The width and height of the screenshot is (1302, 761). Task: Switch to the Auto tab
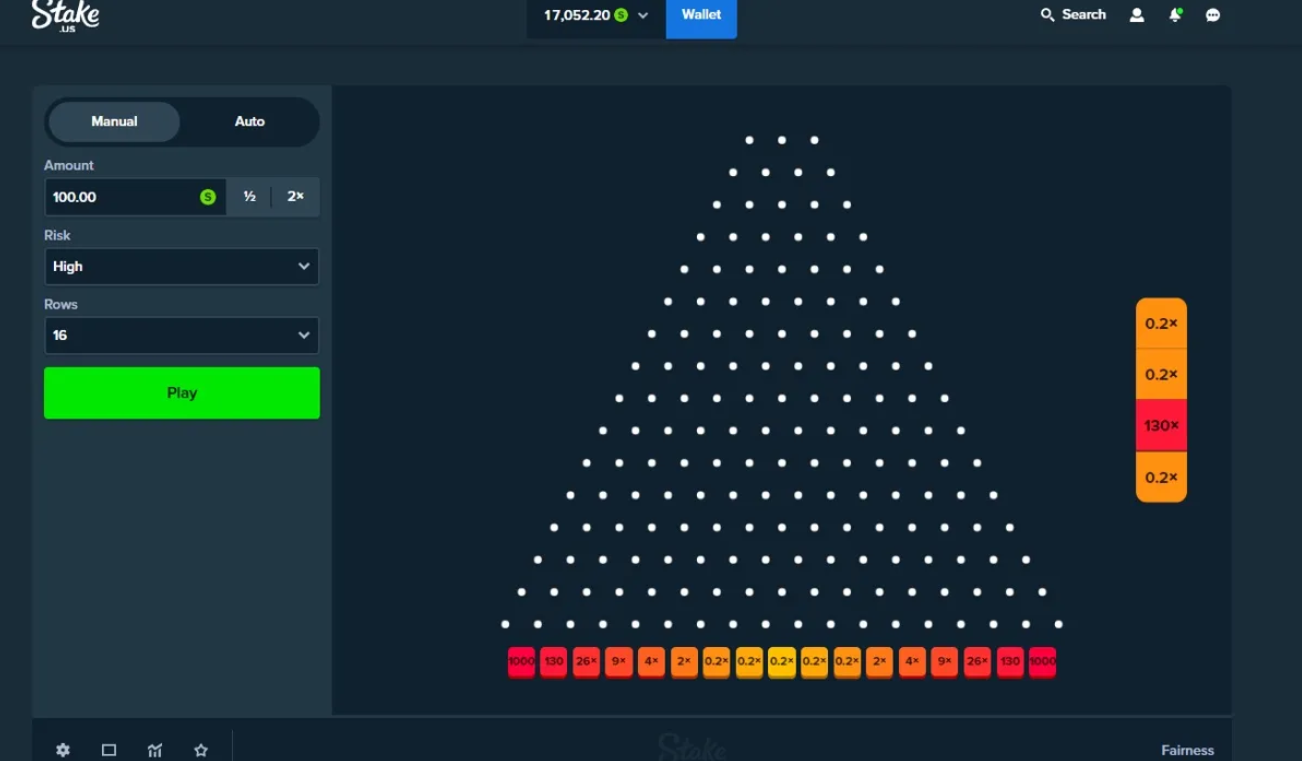250,122
